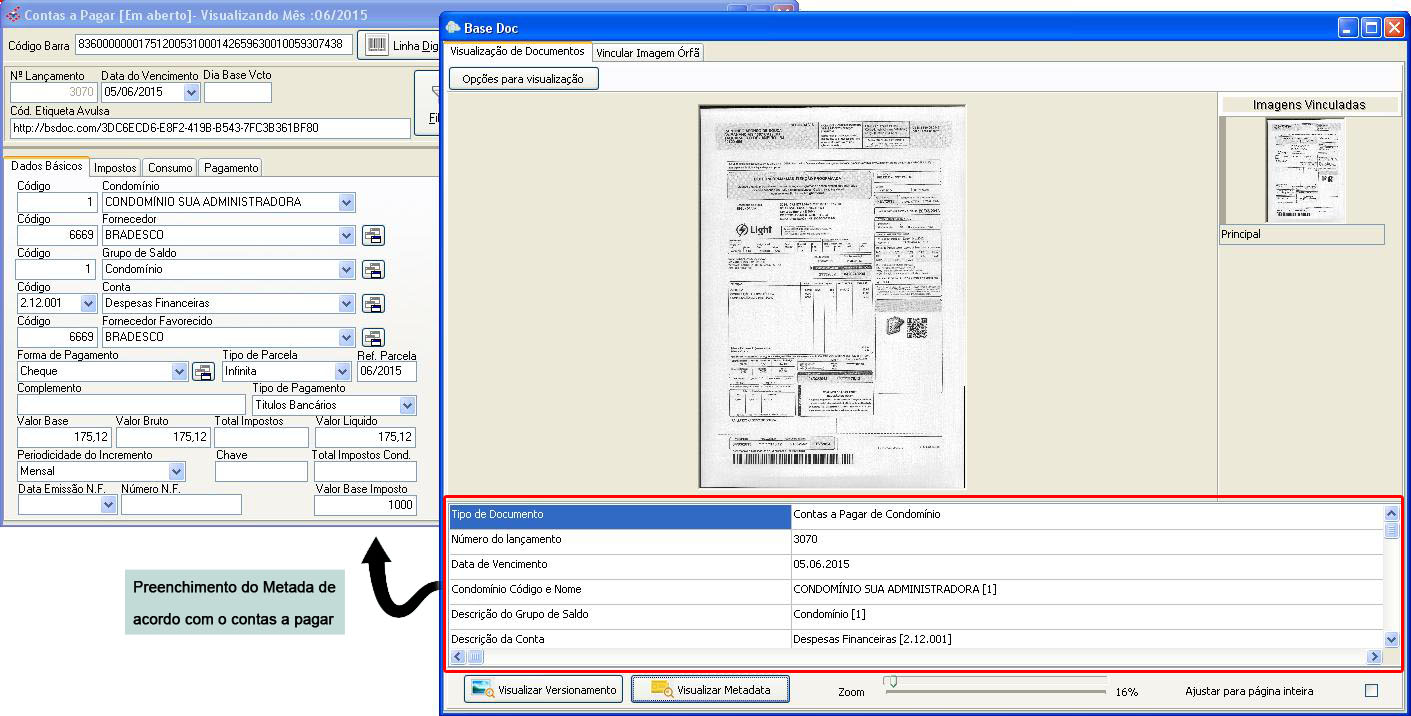Click the metadata vertical scrollbar down arrow
The width and height of the screenshot is (1411, 716).
(1391, 639)
